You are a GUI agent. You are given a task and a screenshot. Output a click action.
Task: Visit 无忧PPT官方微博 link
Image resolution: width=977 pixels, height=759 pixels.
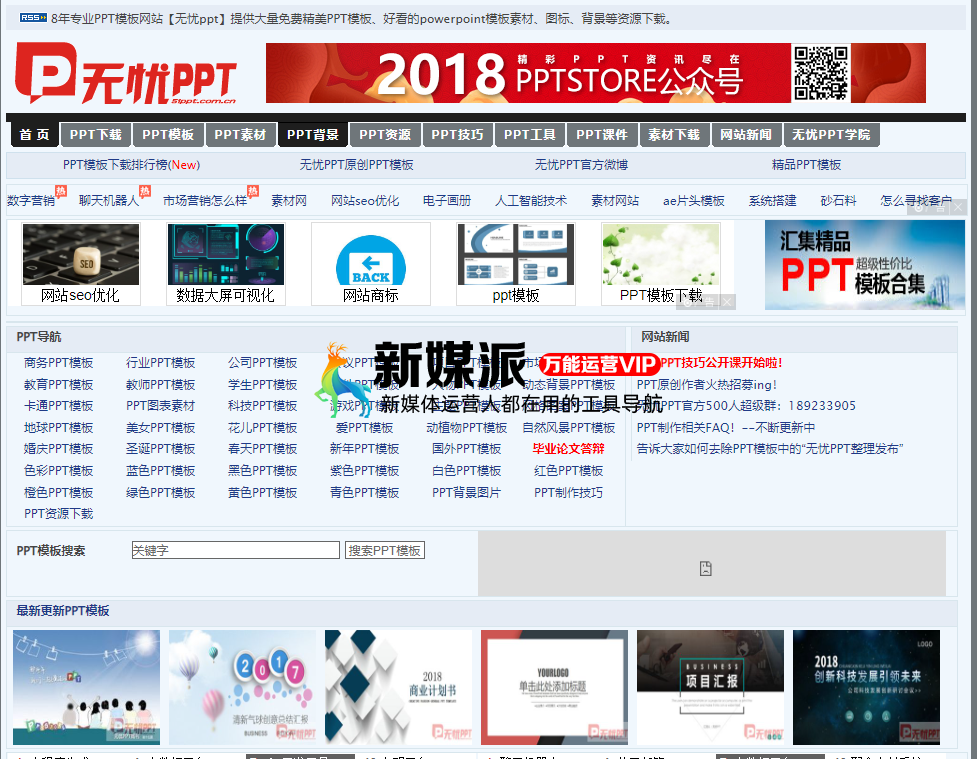pyautogui.click(x=581, y=165)
